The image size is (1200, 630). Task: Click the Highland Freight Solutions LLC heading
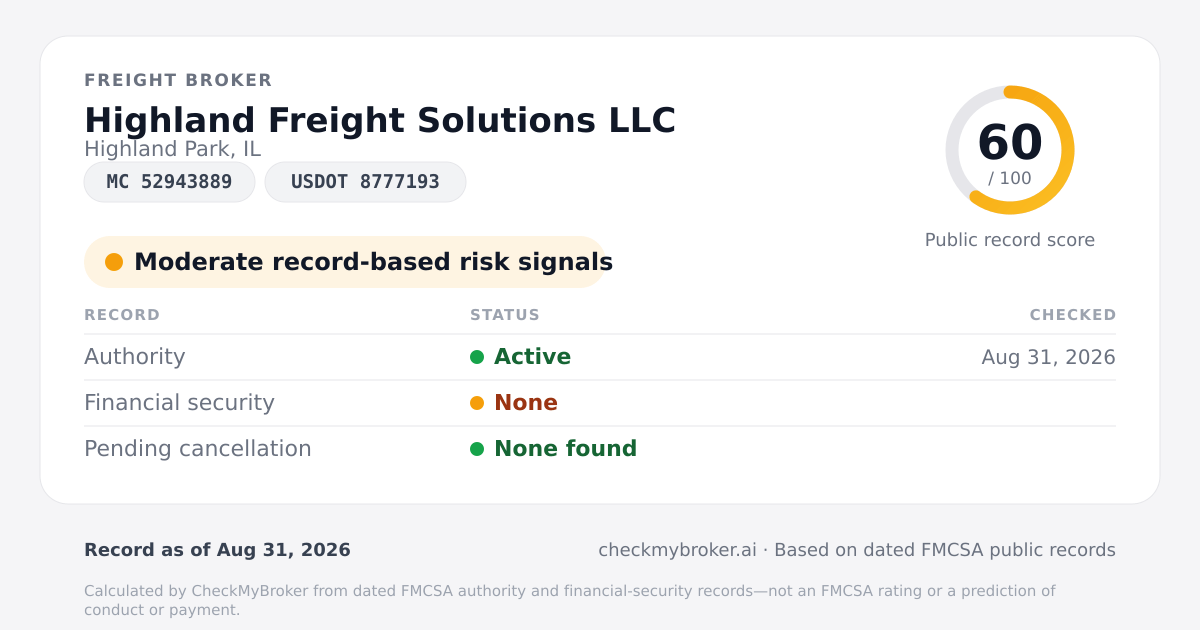pyautogui.click(x=380, y=120)
